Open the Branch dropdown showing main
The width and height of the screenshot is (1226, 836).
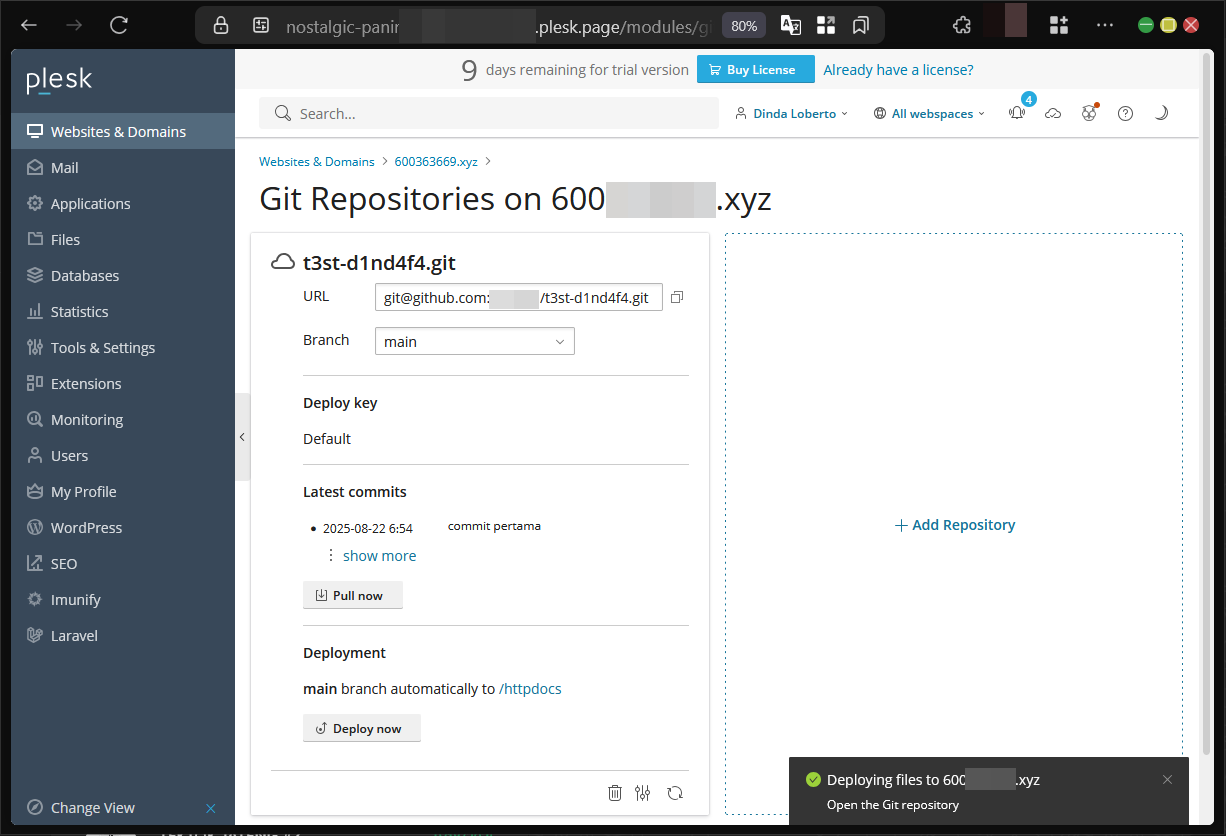[x=474, y=342]
